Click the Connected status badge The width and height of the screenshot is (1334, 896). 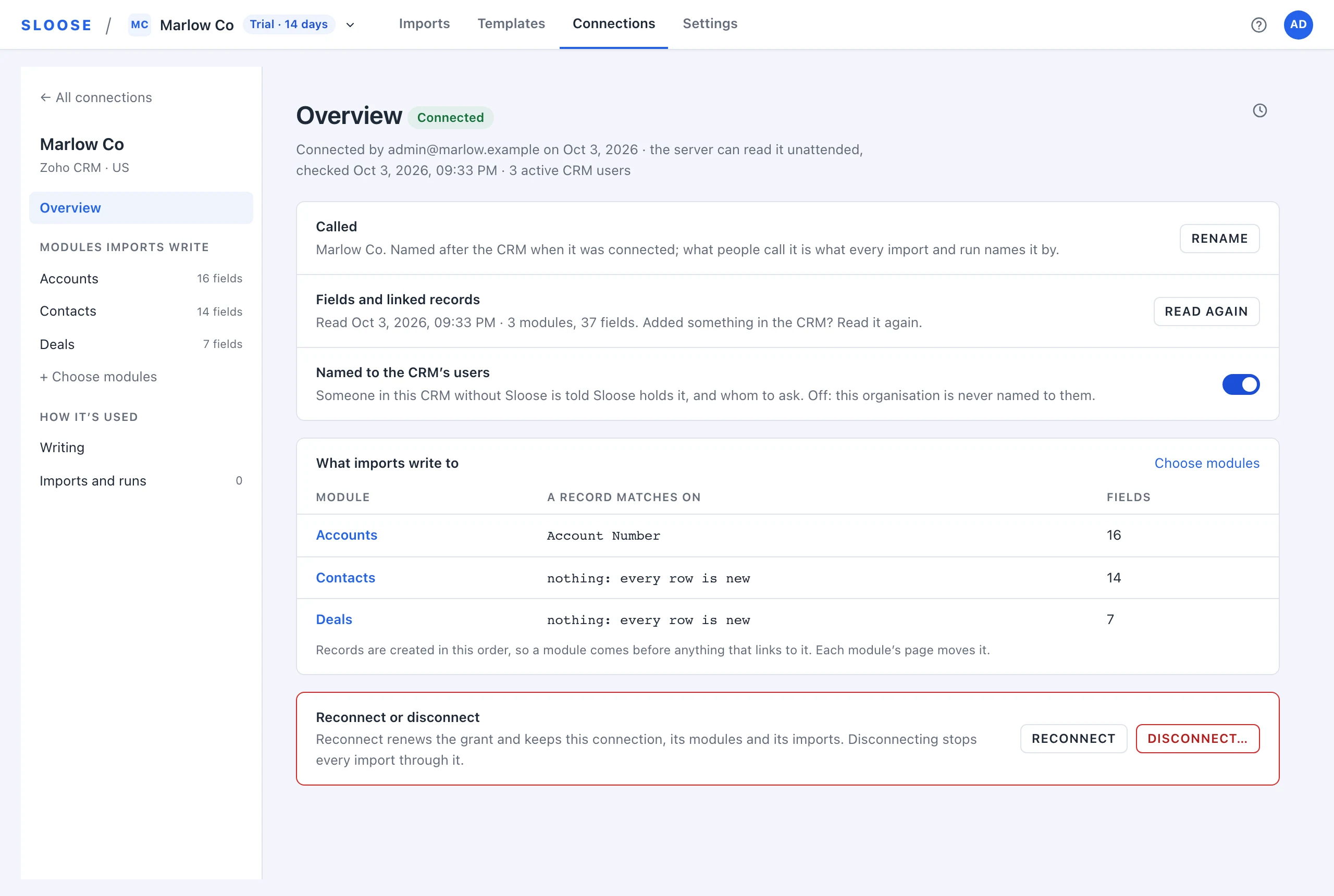point(450,118)
